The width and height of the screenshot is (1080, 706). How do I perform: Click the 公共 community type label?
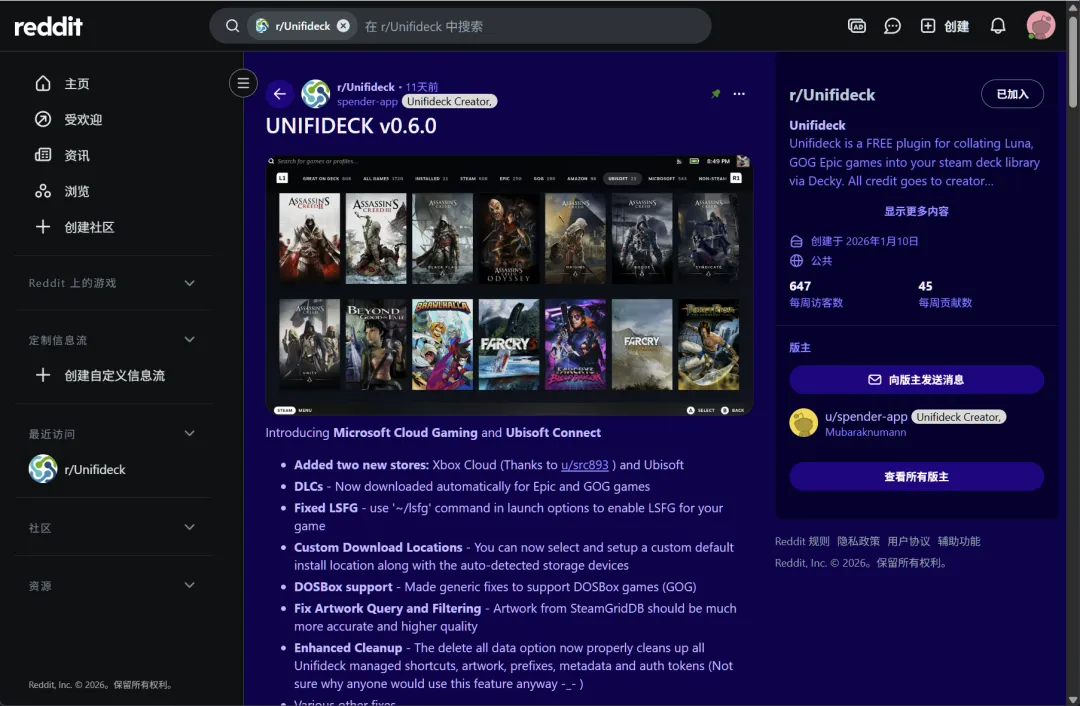coord(821,261)
